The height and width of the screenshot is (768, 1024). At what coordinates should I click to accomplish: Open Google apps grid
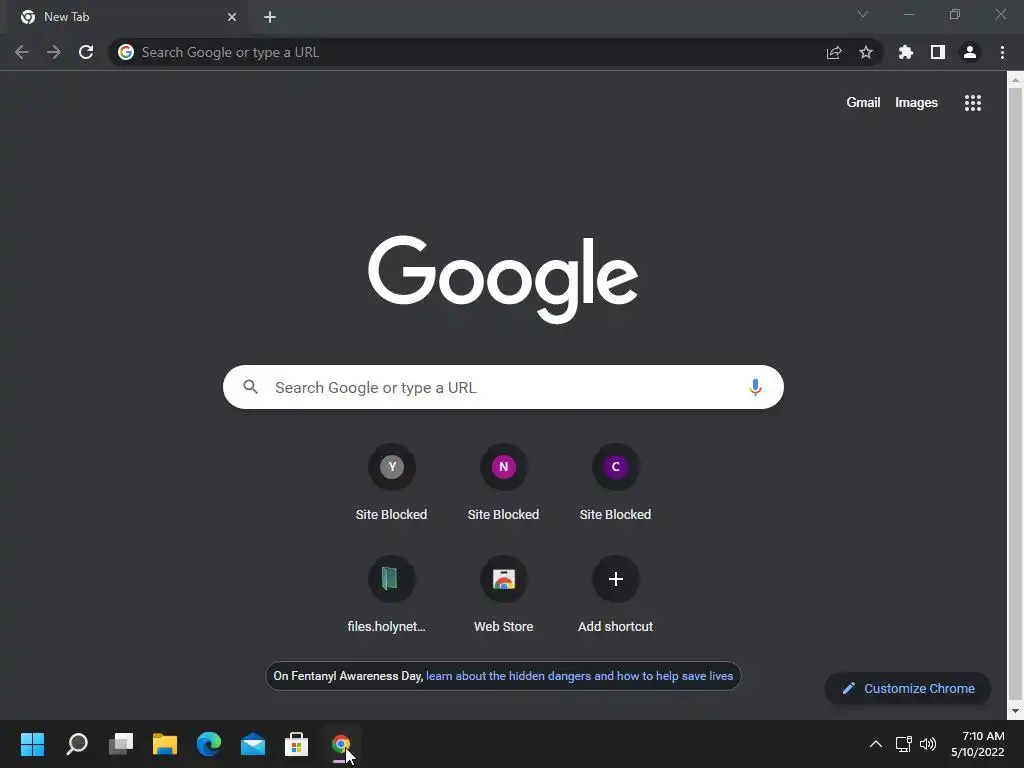click(x=973, y=103)
